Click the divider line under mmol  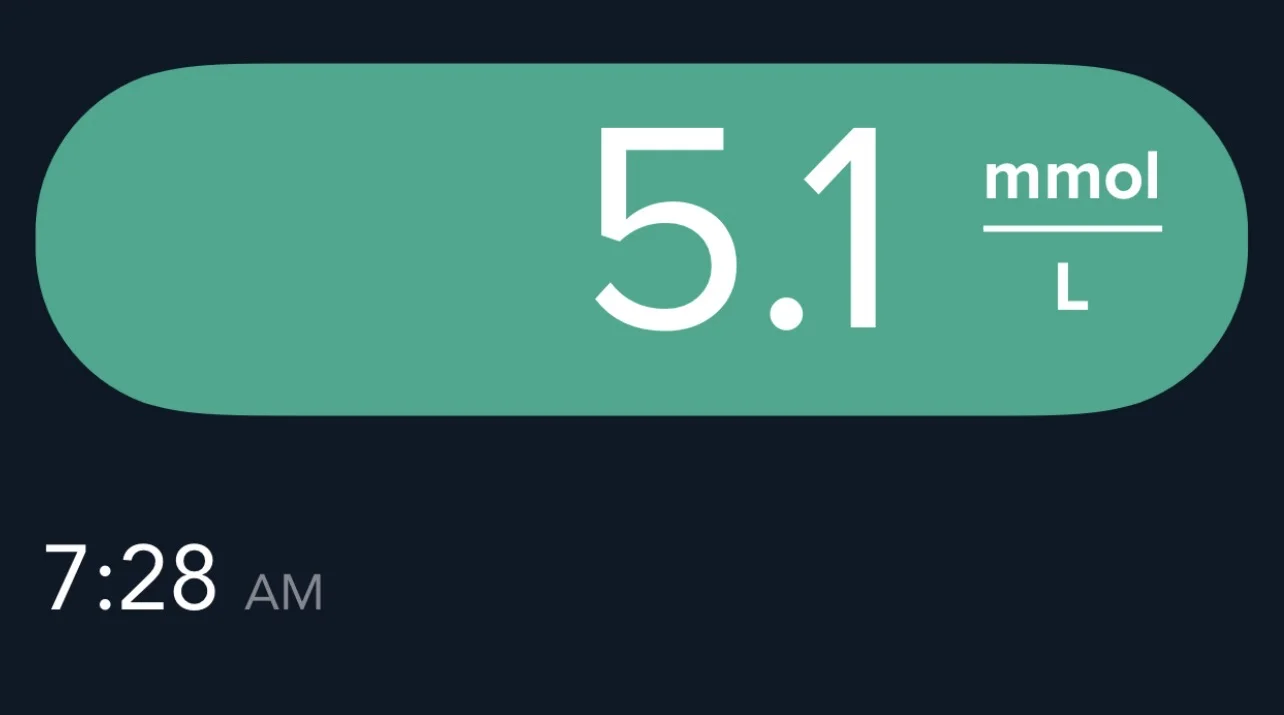pos(1071,229)
